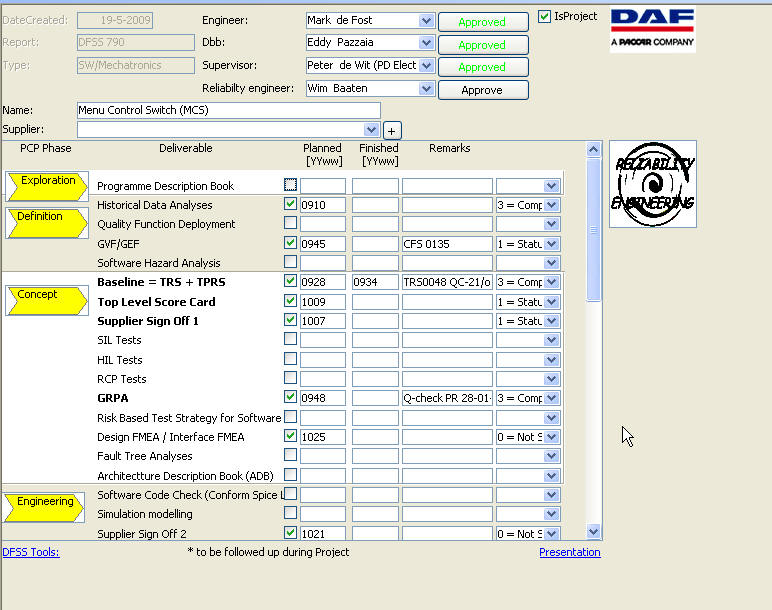Click the scroll down arrow of deliverables list
The image size is (772, 610).
coord(594,532)
